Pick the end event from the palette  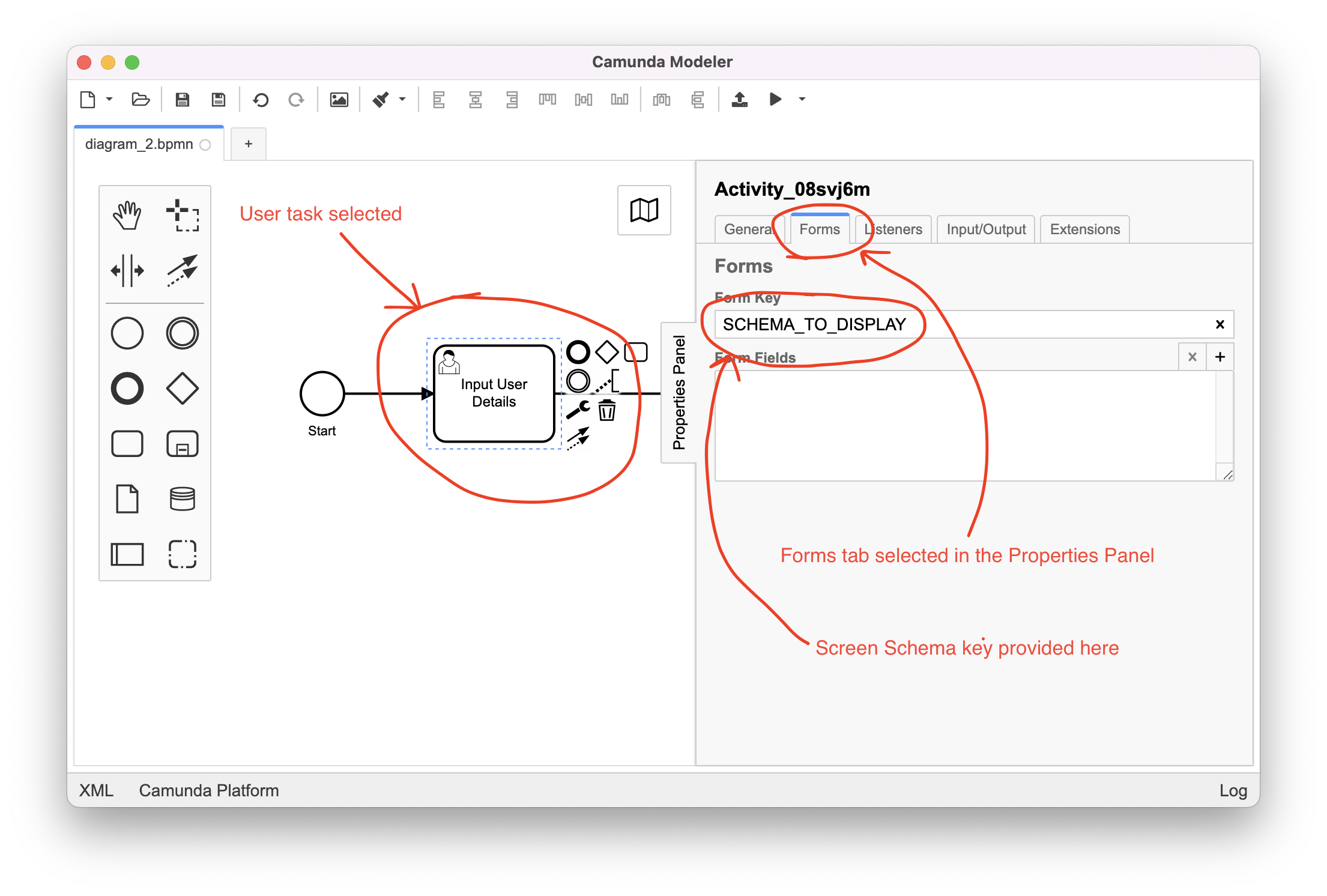point(127,389)
